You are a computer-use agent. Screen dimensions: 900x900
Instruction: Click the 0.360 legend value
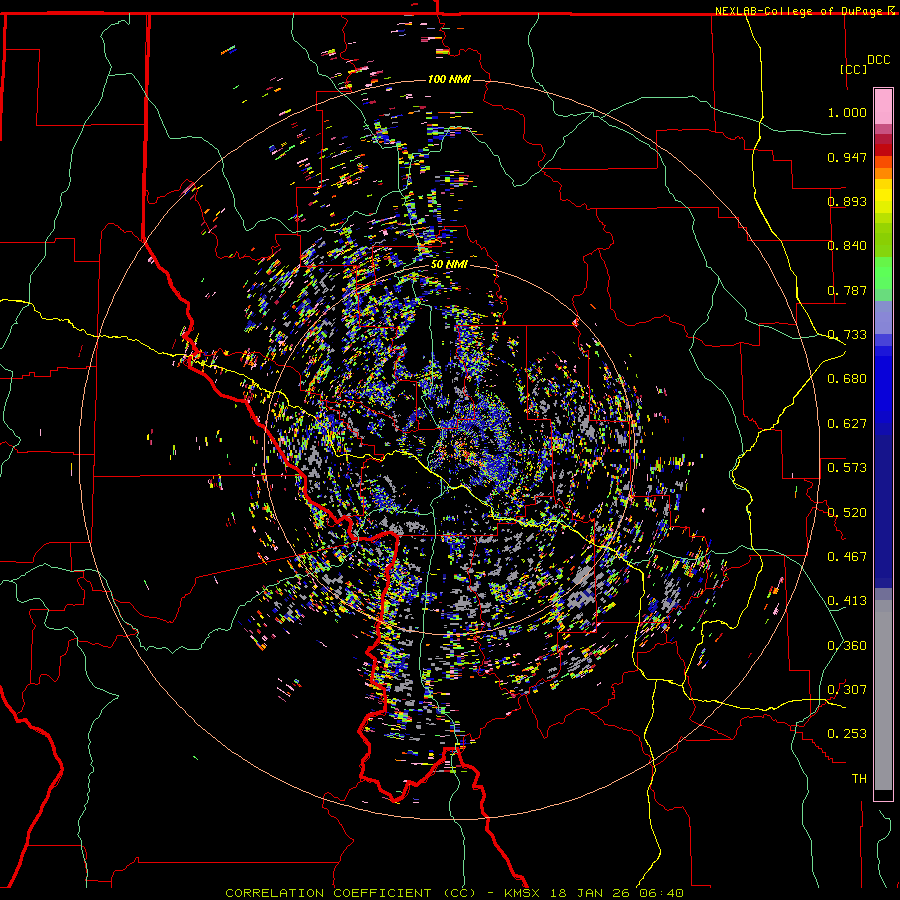point(847,646)
